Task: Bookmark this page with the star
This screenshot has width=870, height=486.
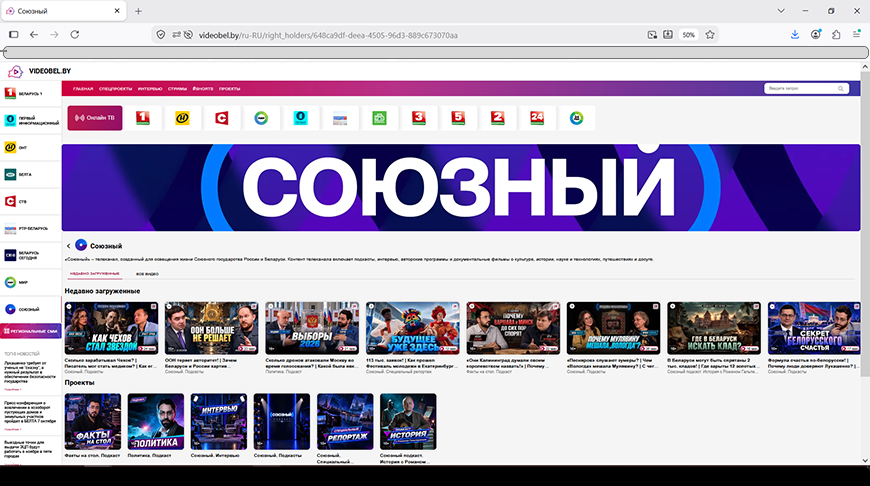Action: point(710,34)
